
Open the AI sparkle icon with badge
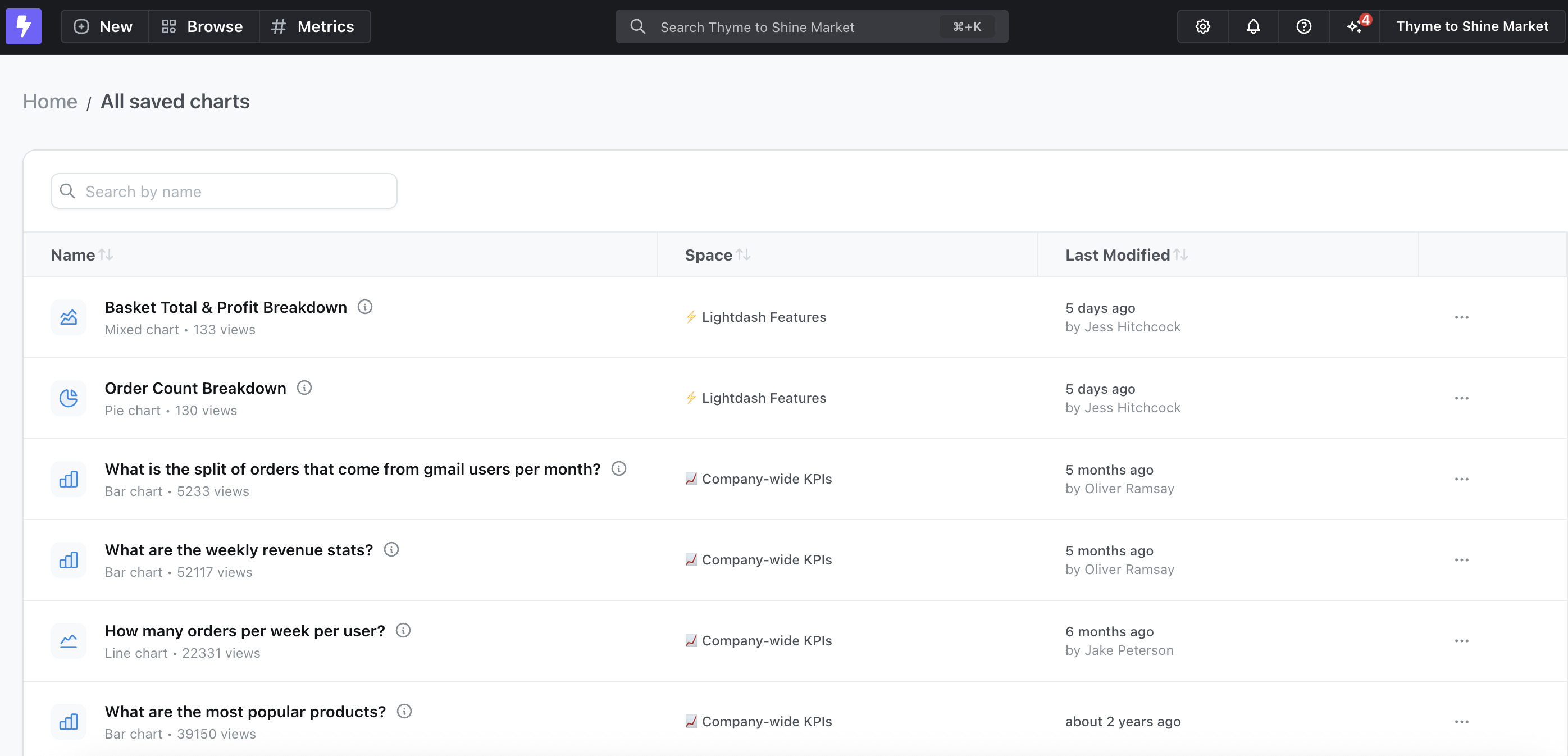1355,26
